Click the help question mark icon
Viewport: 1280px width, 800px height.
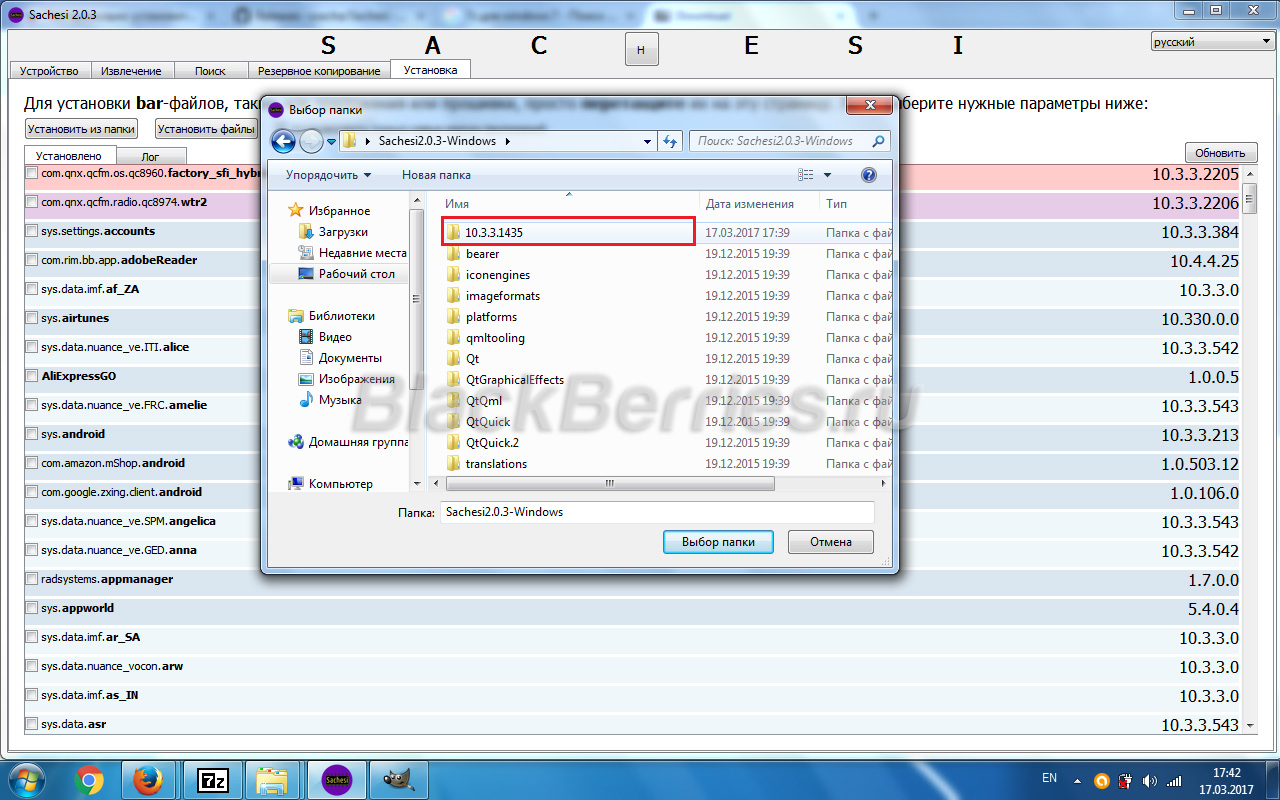(x=868, y=175)
